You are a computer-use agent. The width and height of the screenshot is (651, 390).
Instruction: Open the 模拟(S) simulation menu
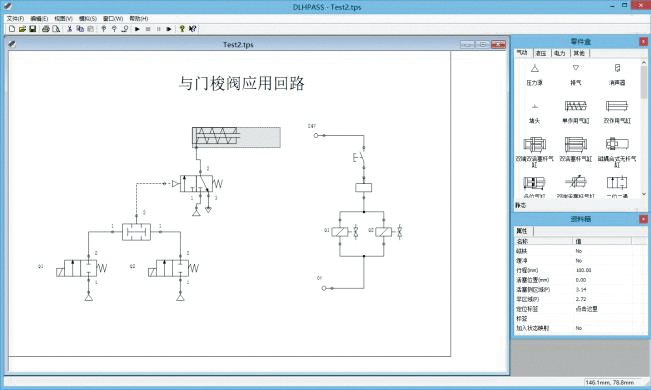pos(88,19)
